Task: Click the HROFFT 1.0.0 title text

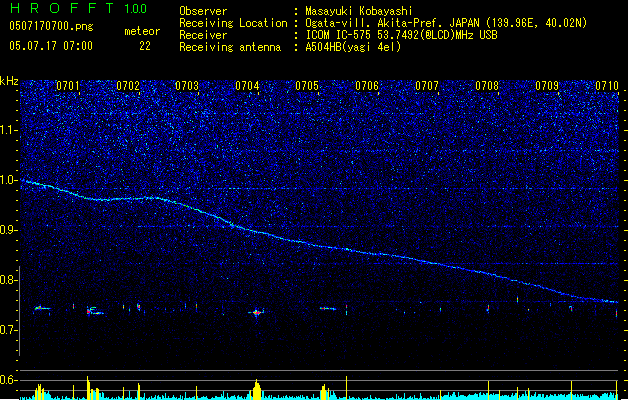Action: [79, 8]
